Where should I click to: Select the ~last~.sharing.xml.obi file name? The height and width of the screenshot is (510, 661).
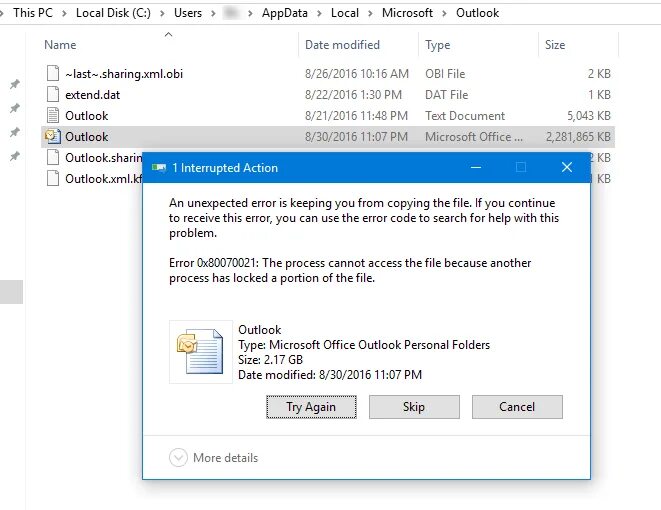[124, 74]
